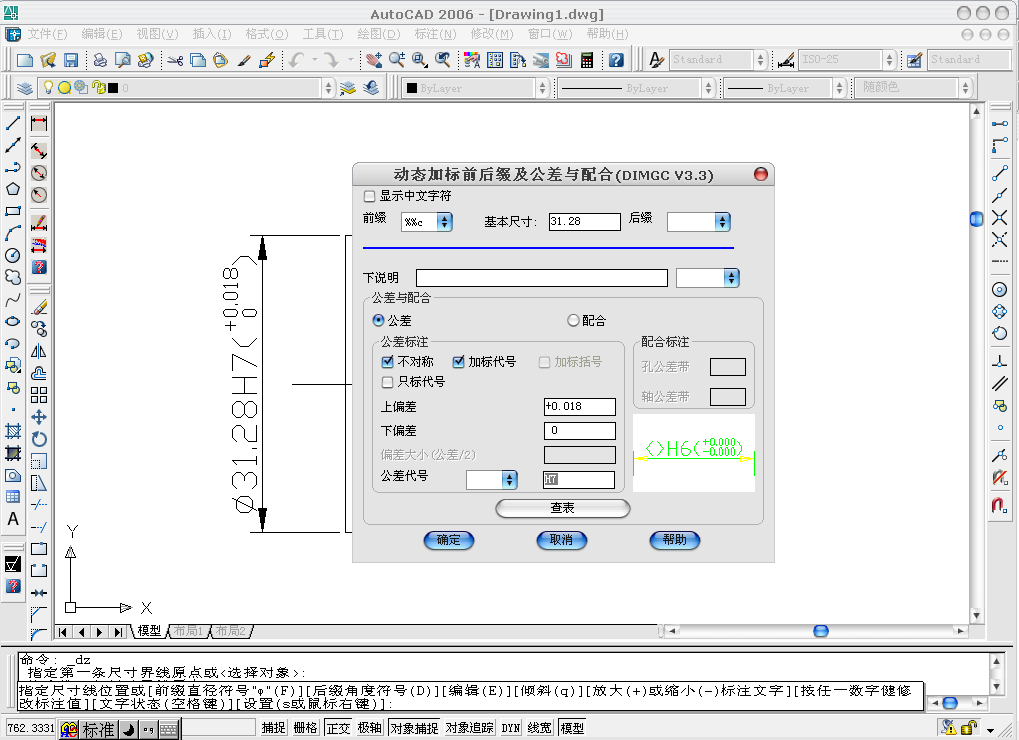Click the black layer color swatch
1019x740 pixels.
(x=112, y=88)
